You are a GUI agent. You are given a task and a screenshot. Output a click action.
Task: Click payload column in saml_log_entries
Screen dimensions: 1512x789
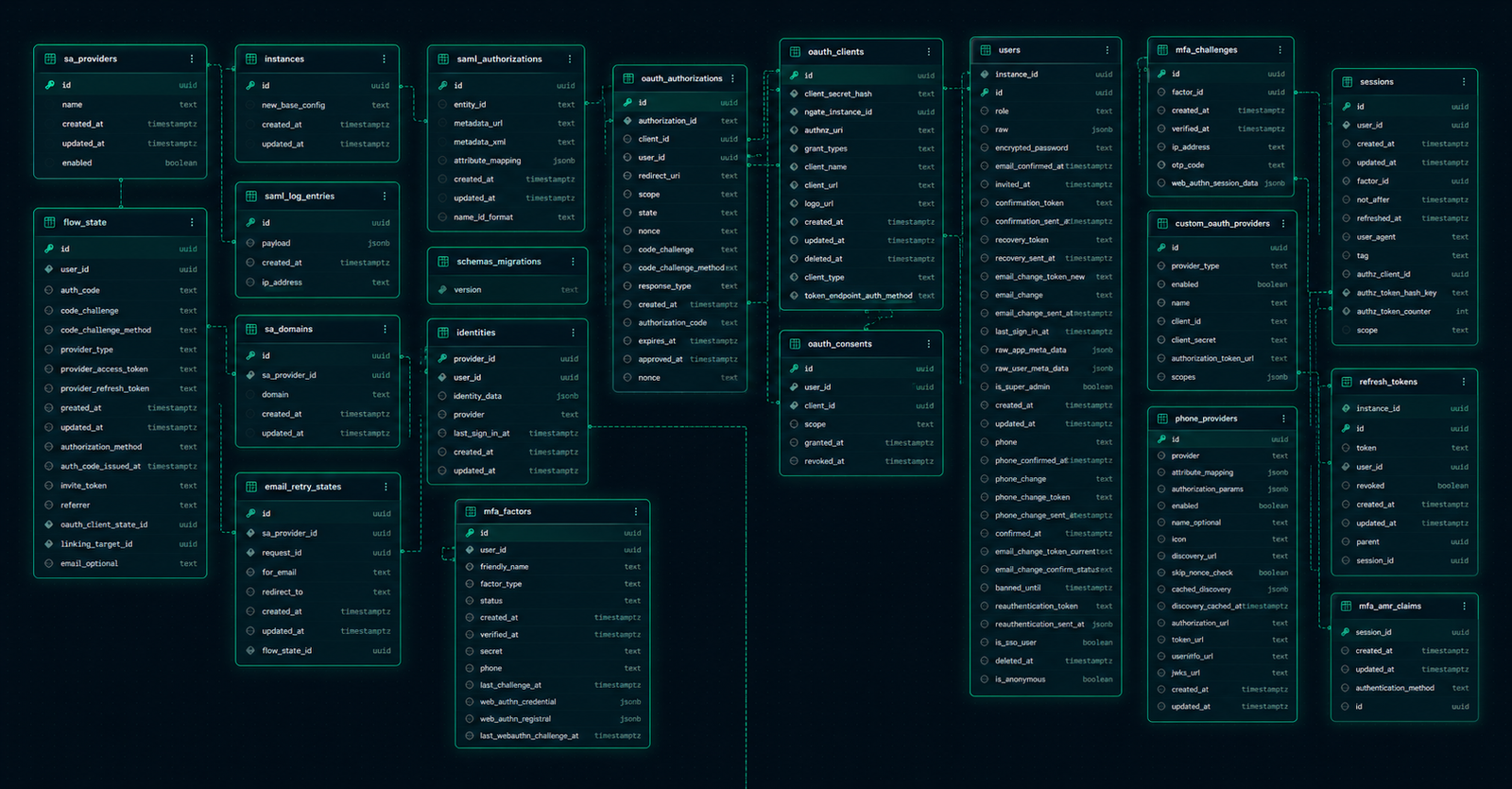[x=318, y=244]
